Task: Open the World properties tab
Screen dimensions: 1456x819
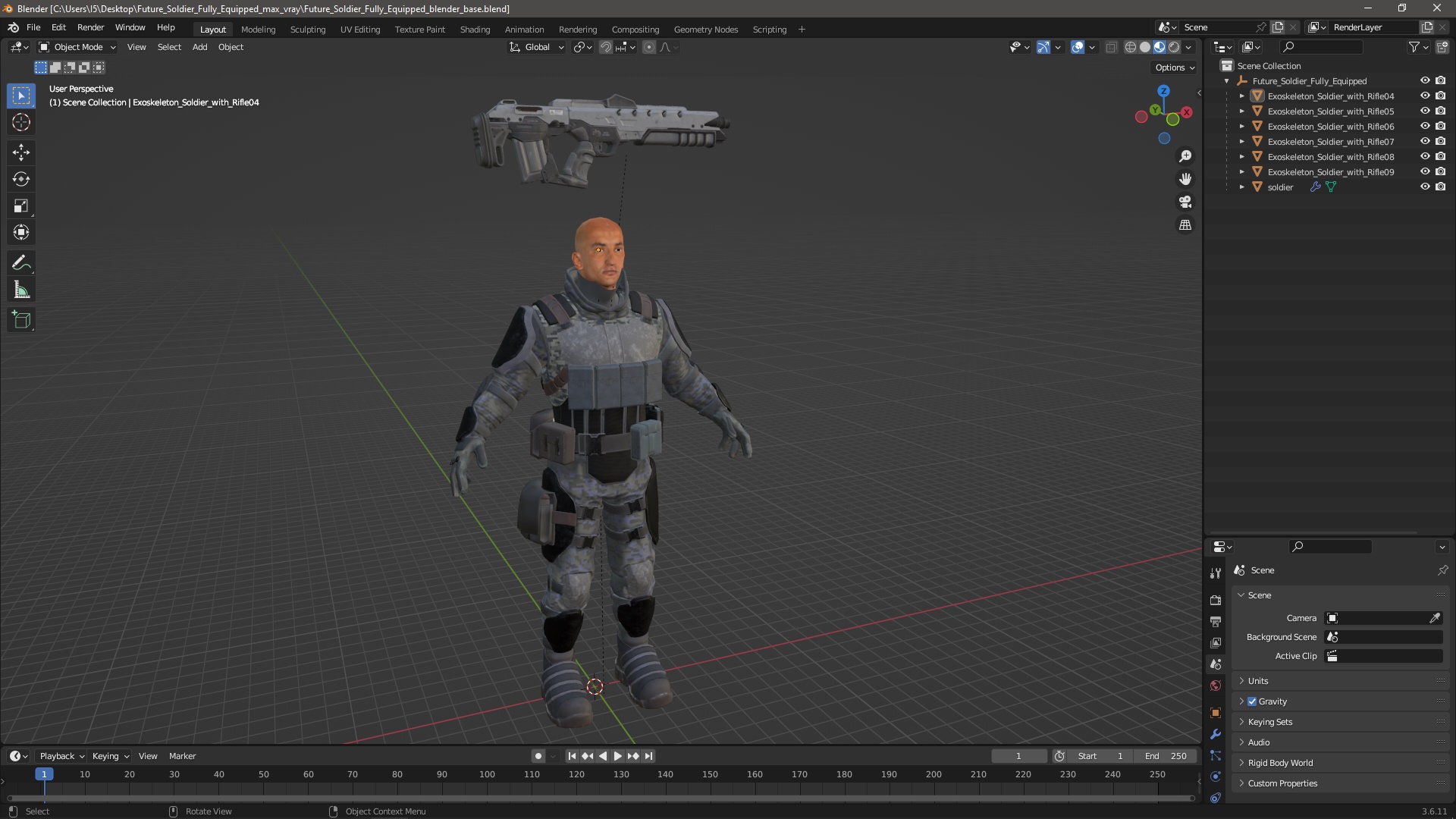Action: pos(1216,686)
